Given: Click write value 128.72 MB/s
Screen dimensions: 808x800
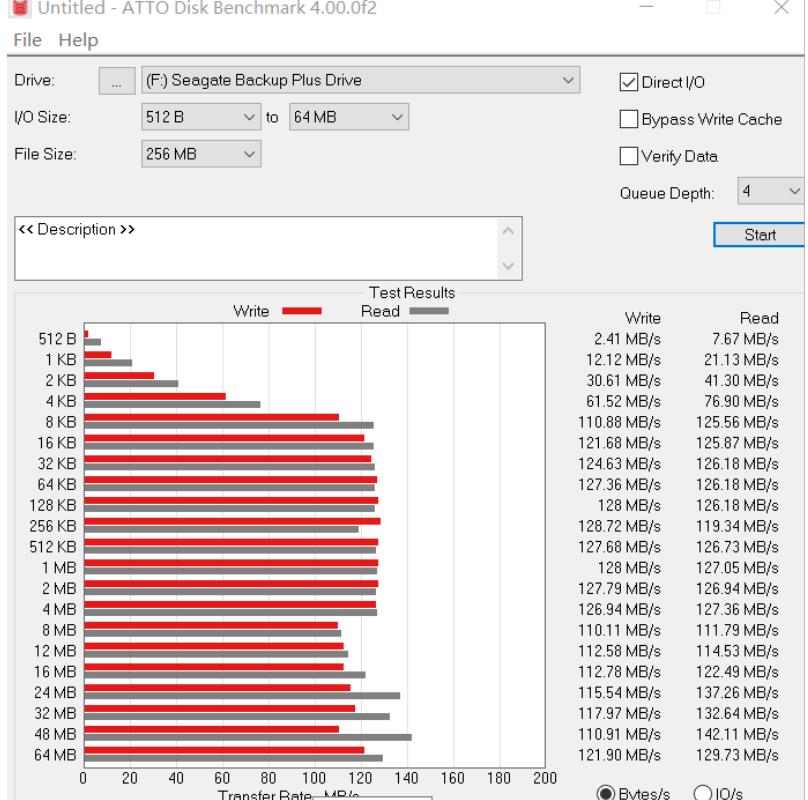Looking at the screenshot, I should click(619, 526).
